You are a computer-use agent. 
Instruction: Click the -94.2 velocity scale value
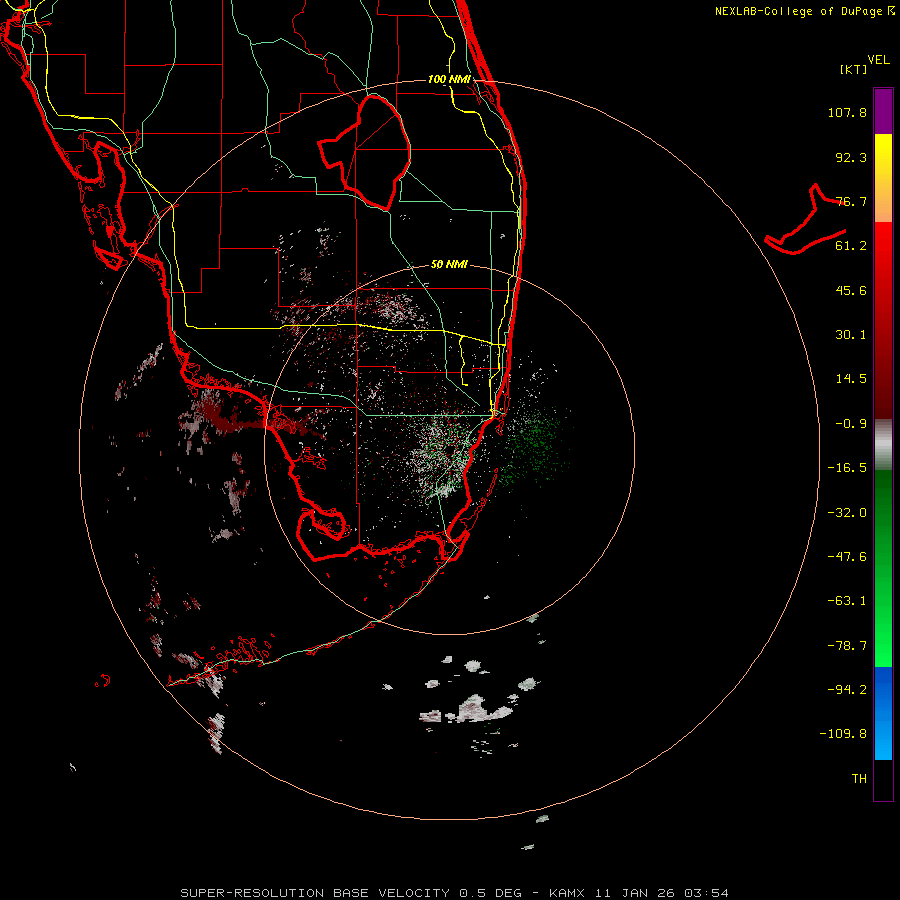(847, 689)
